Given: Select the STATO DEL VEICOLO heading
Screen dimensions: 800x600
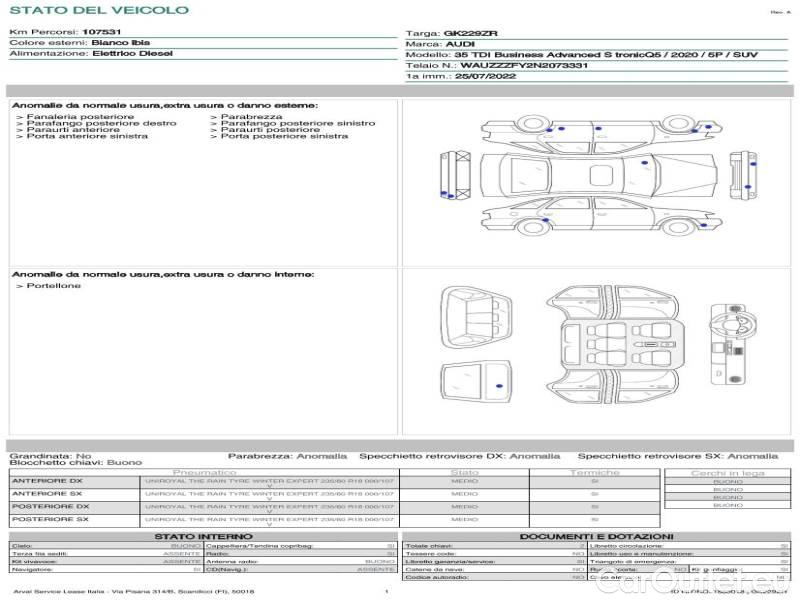Looking at the screenshot, I should click(98, 10).
